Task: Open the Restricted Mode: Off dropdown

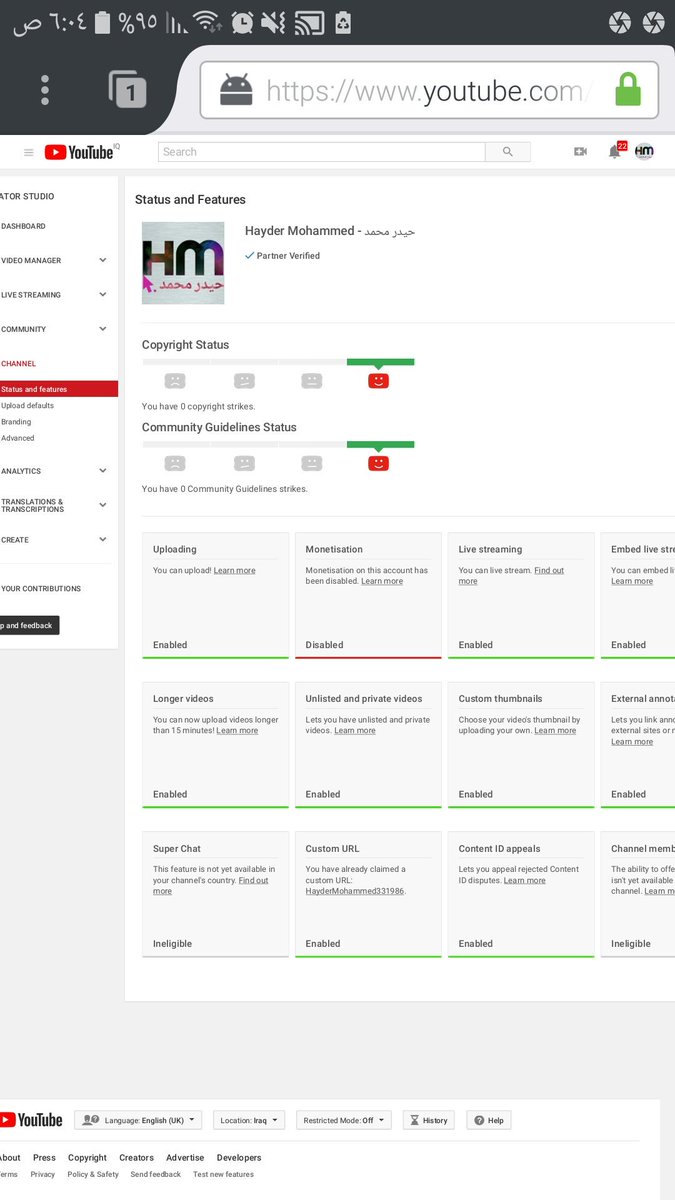Action: 344,1120
